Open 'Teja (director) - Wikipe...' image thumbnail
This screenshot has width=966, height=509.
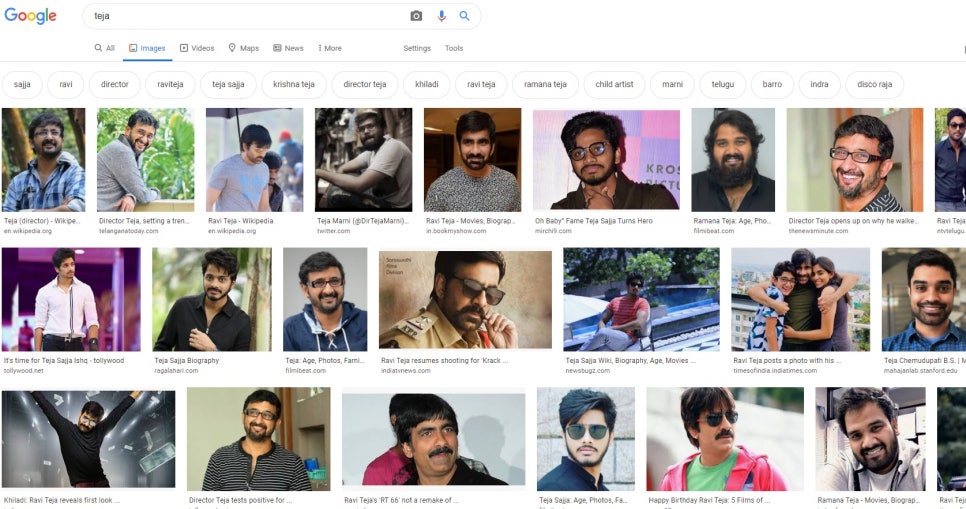(x=44, y=160)
